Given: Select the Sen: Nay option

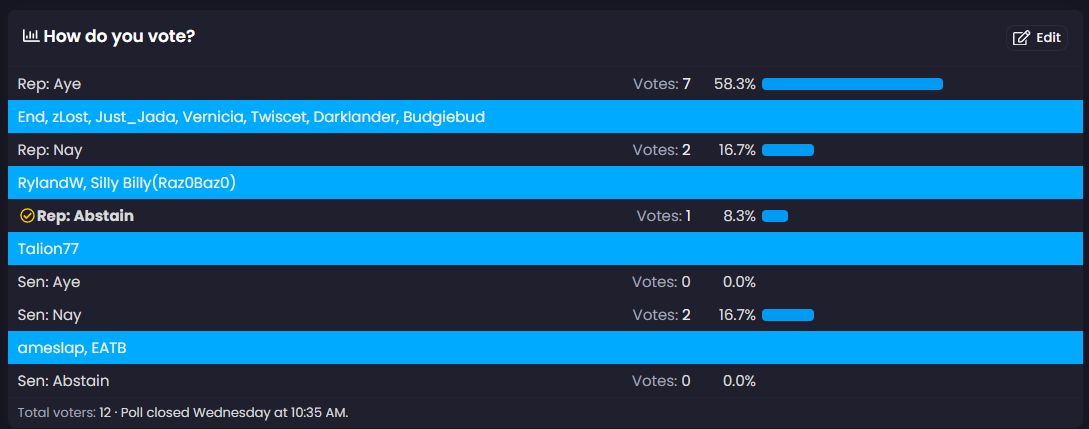Looking at the screenshot, I should (x=50, y=315).
